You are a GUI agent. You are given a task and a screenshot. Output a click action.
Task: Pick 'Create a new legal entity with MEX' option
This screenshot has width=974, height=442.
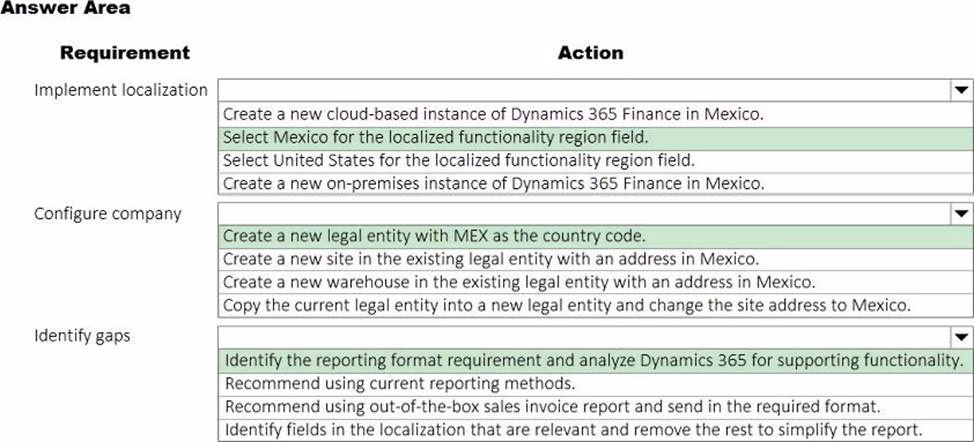[x=434, y=237]
